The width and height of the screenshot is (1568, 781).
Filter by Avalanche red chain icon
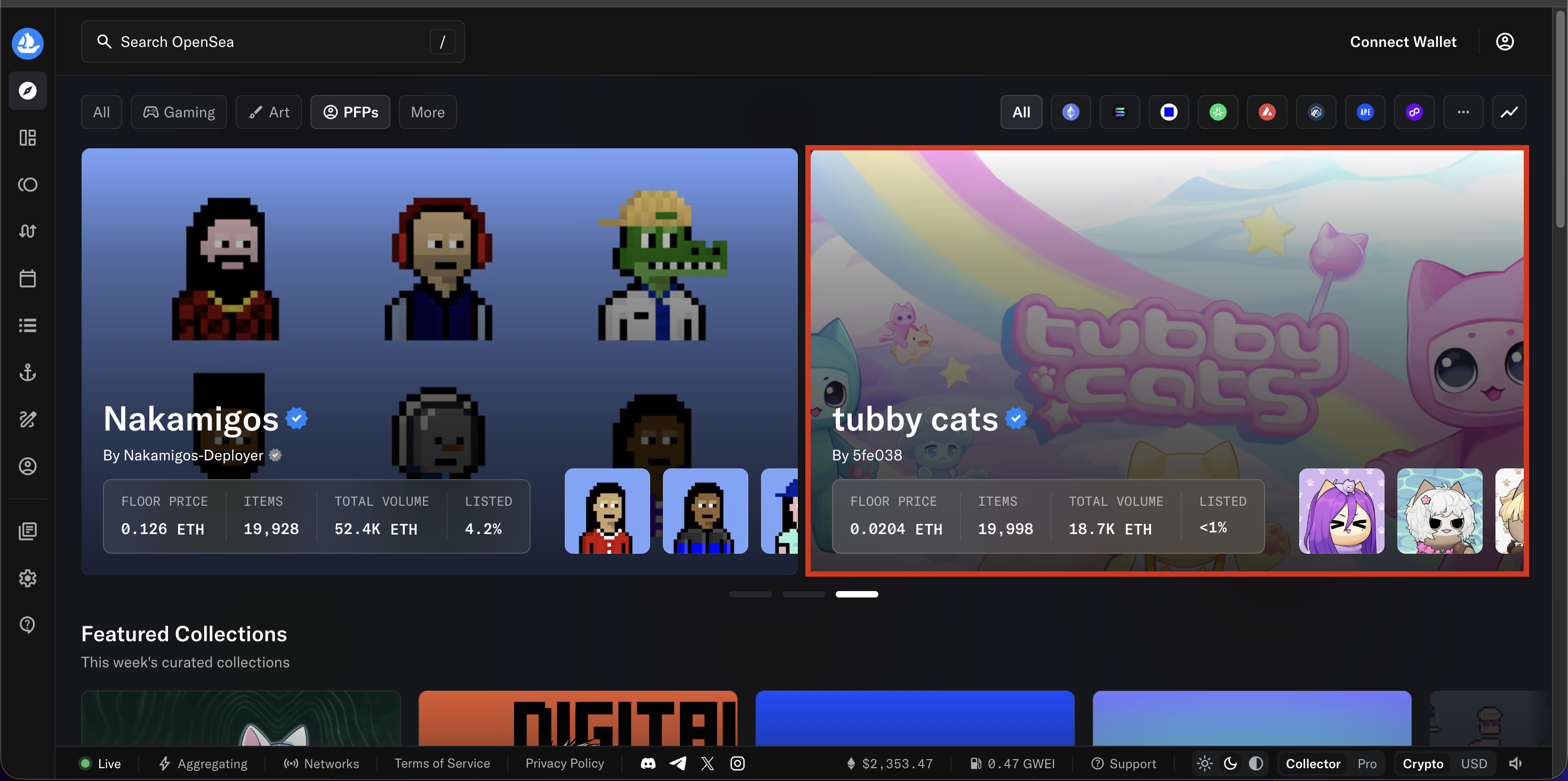[1267, 112]
